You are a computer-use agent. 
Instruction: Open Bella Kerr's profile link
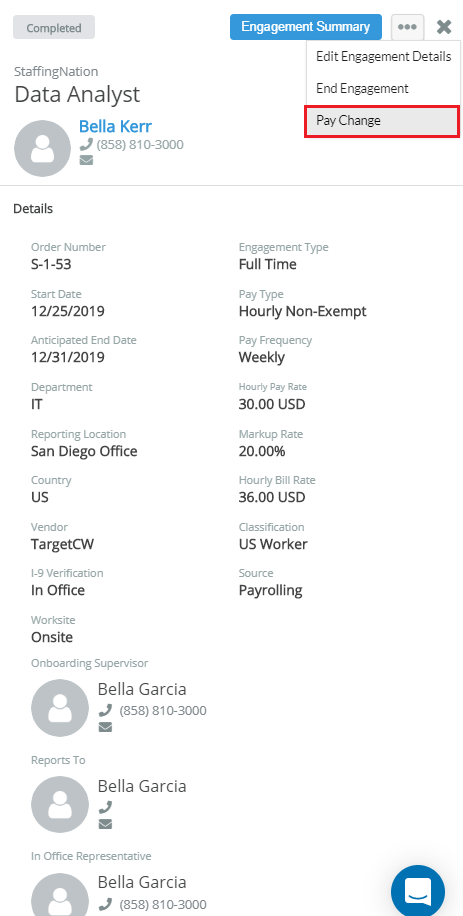(x=116, y=126)
